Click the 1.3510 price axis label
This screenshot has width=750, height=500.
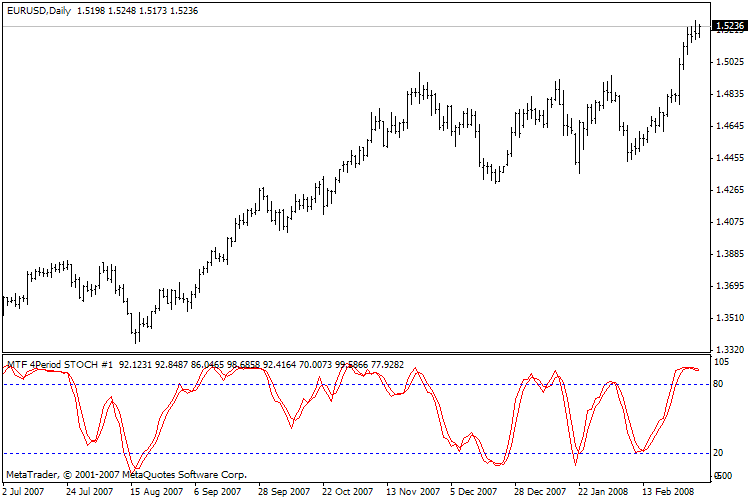[x=729, y=318]
